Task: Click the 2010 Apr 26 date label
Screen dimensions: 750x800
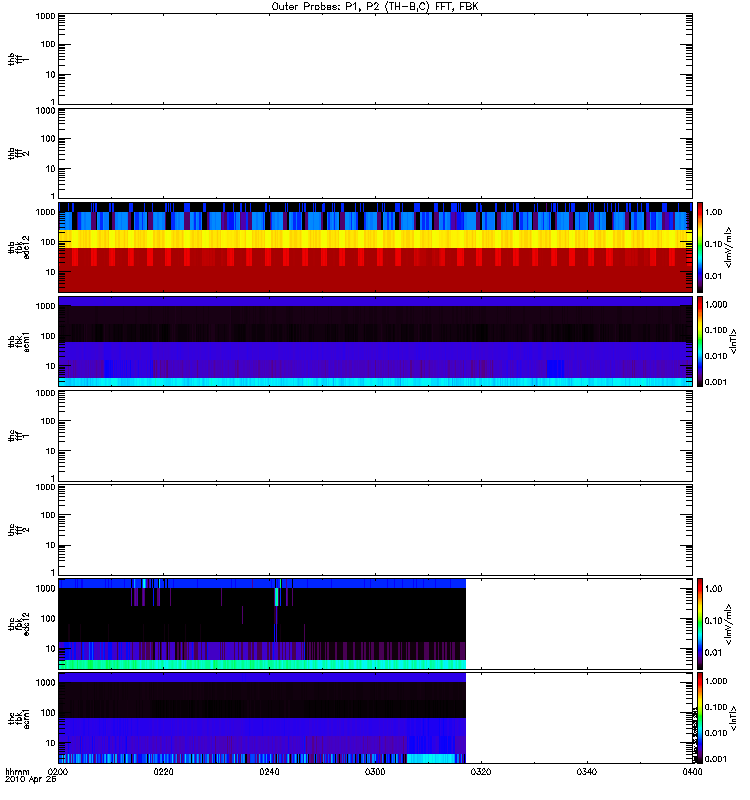Action: [31, 780]
